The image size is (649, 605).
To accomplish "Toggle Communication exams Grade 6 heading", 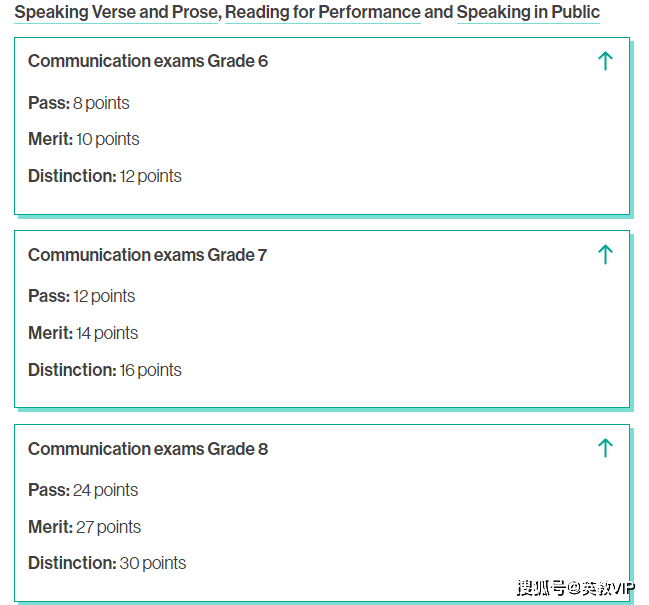I will coord(148,61).
